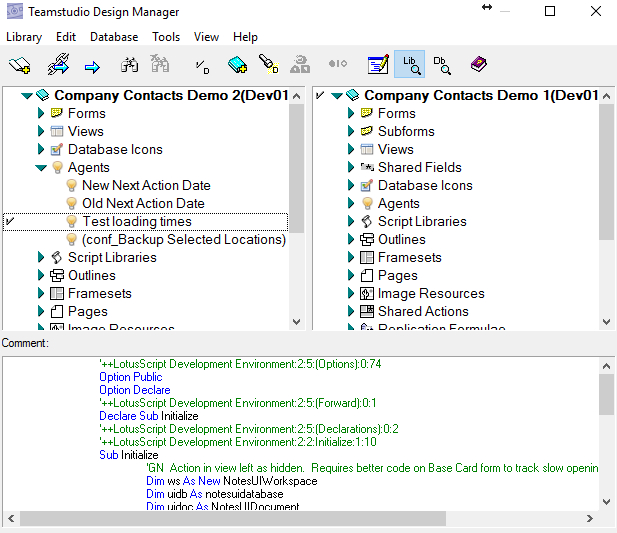Click the Demo 1 tree vertical scrollbar thumb
The image size is (617, 533).
point(606,172)
